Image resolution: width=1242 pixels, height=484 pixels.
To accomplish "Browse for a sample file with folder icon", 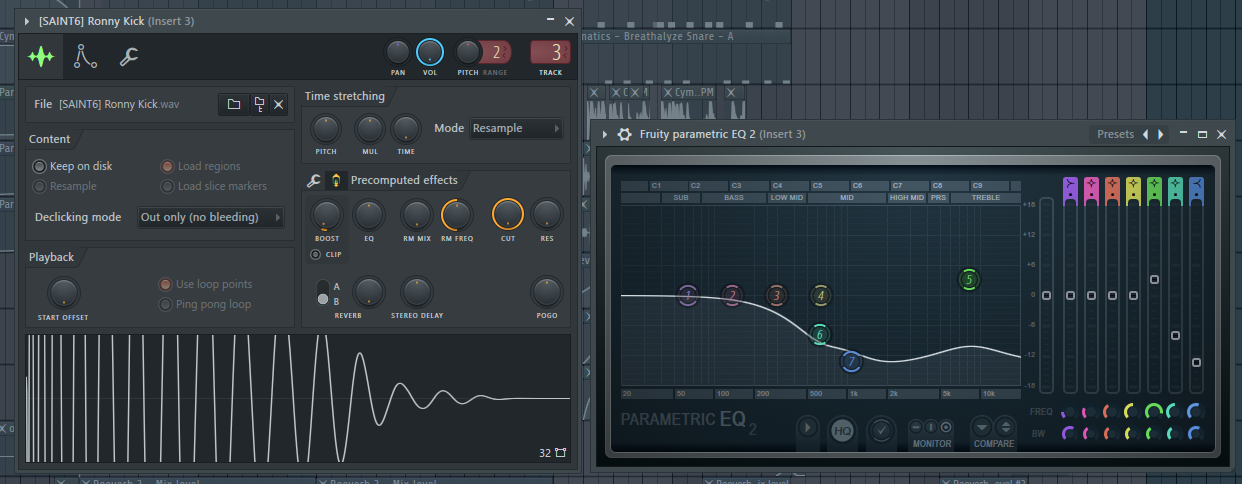I will click(x=234, y=104).
